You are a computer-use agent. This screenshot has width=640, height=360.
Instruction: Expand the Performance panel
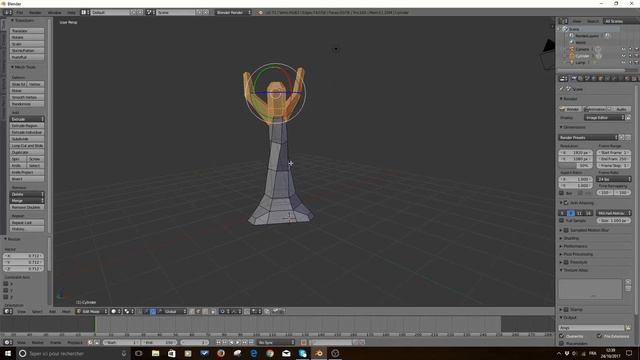(575, 246)
